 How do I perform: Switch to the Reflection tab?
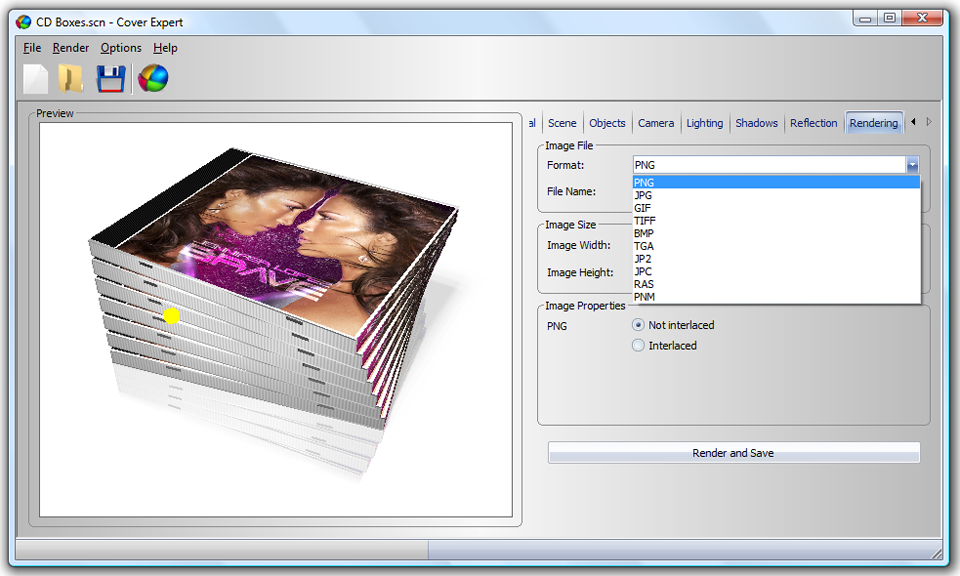coord(813,123)
